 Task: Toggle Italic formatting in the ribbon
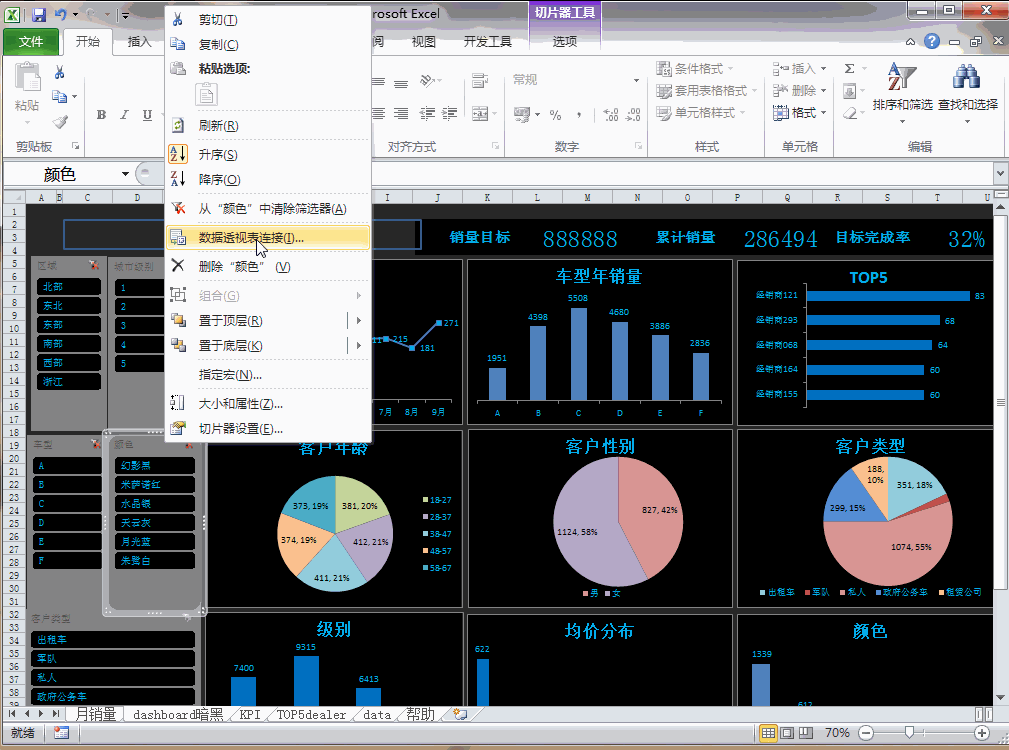pyautogui.click(x=124, y=115)
